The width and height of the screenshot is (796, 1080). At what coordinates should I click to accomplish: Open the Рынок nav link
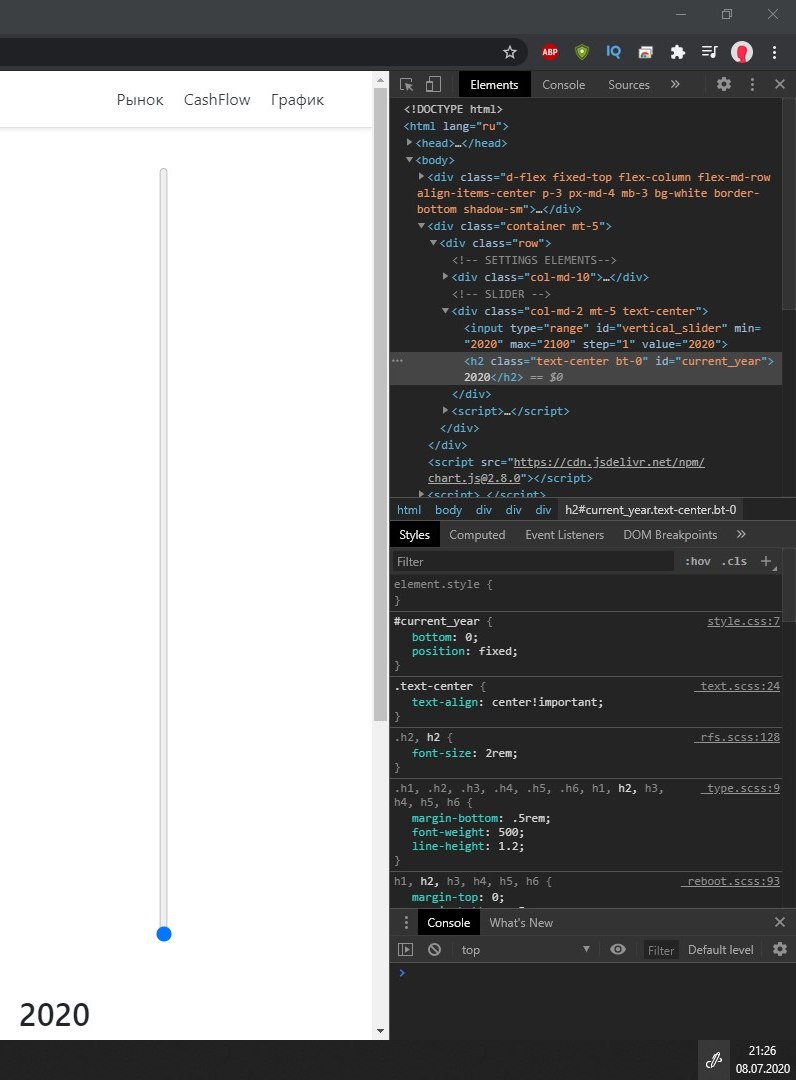click(x=140, y=100)
